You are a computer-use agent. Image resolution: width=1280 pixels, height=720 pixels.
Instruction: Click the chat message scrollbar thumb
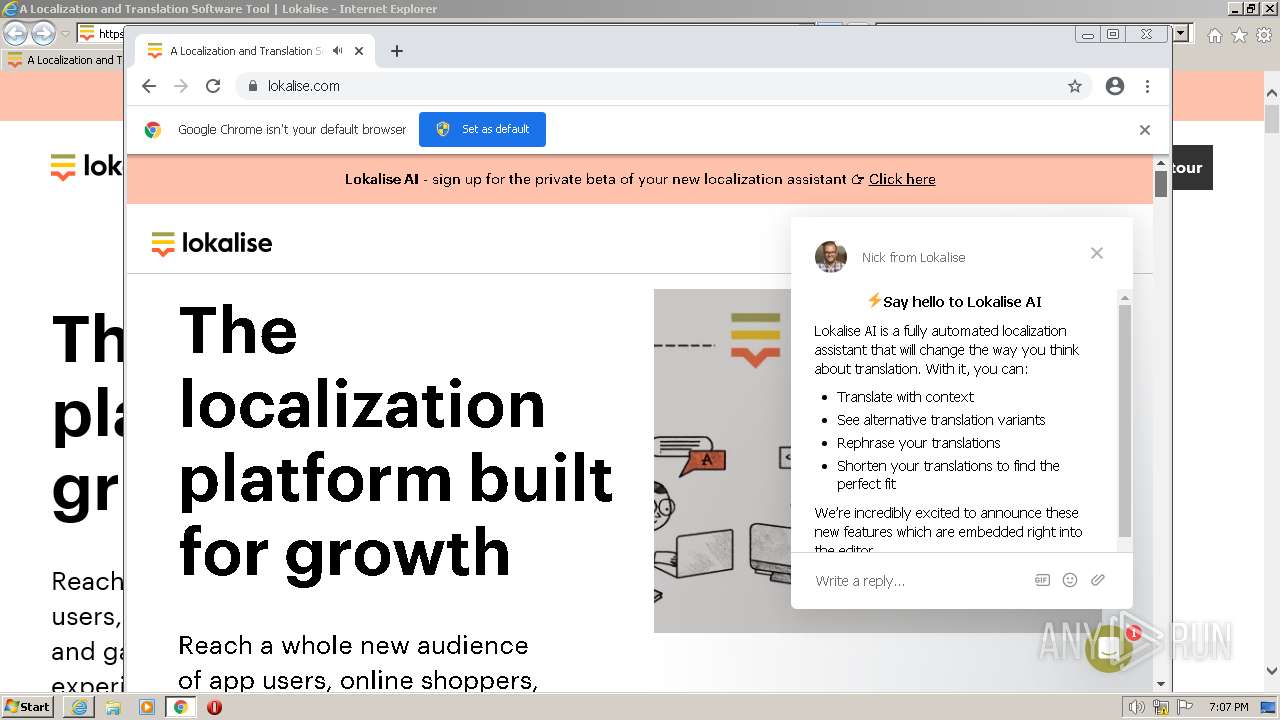pos(1125,420)
